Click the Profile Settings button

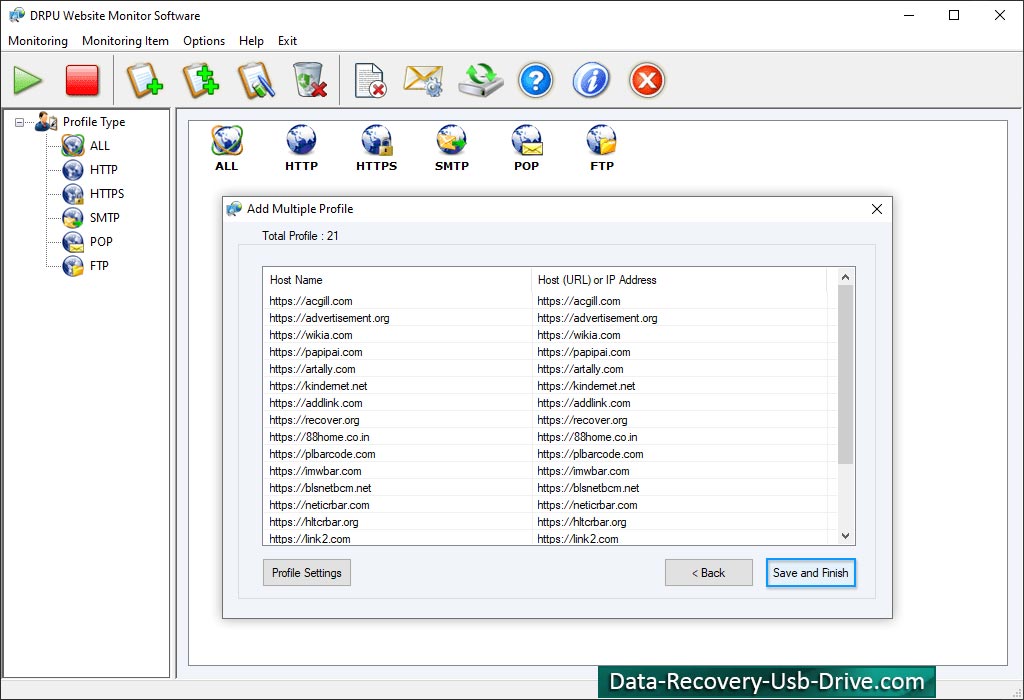click(x=307, y=573)
